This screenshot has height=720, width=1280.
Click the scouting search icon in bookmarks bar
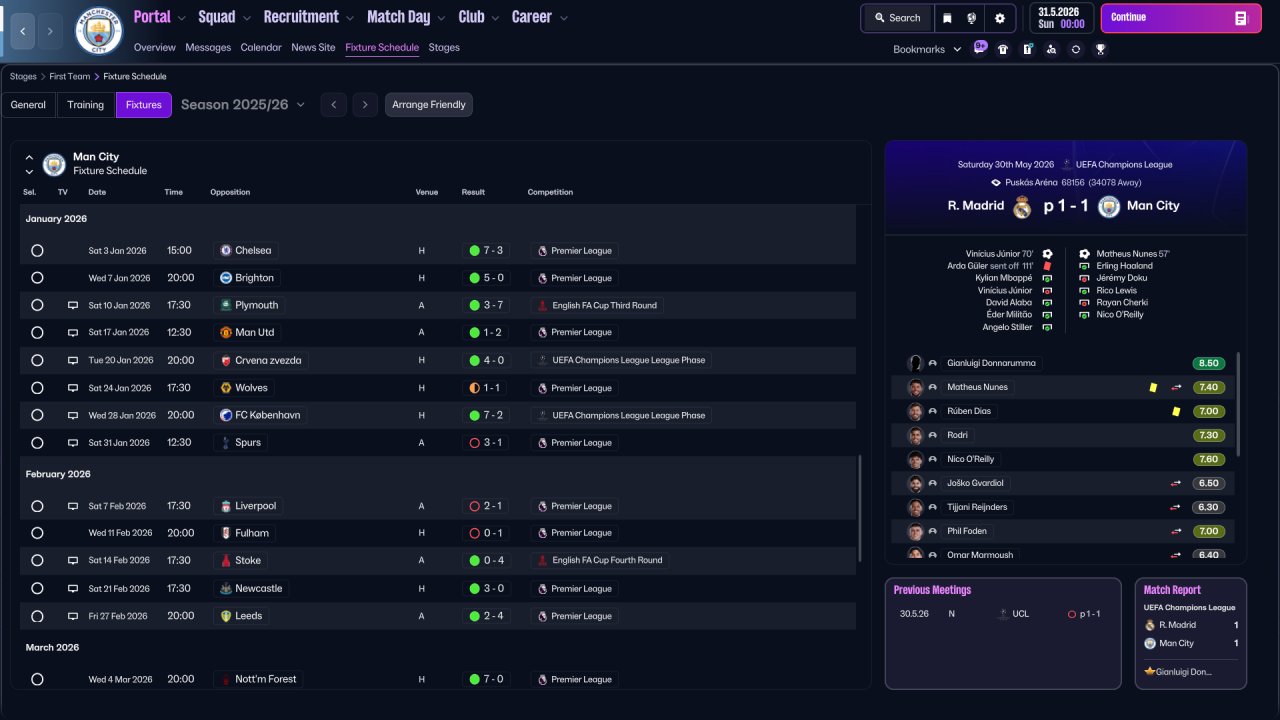(x=1051, y=49)
